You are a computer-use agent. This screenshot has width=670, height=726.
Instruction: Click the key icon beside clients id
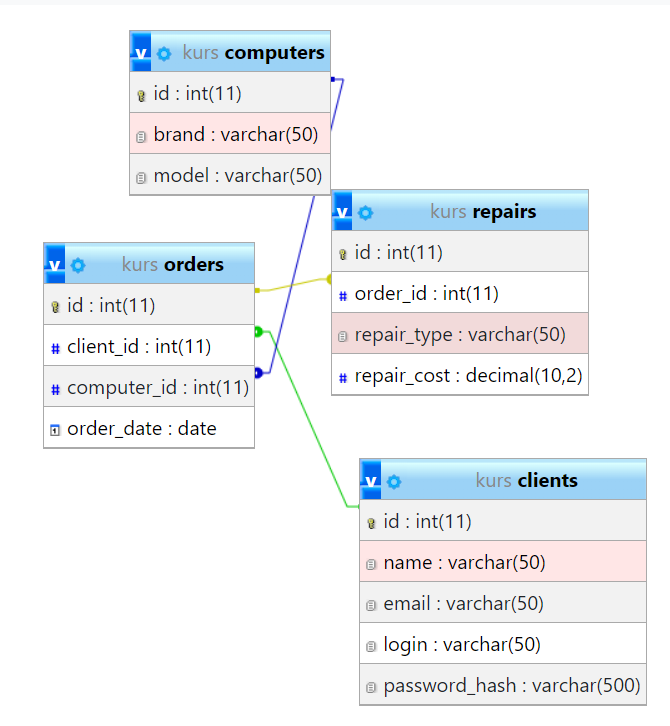point(371,522)
